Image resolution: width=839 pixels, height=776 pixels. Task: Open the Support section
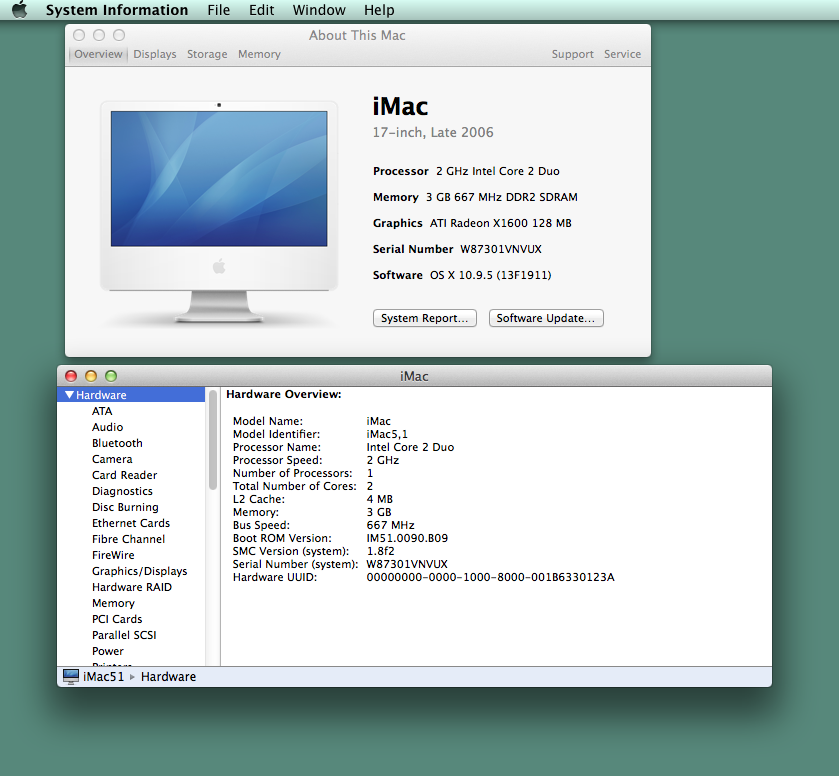pyautogui.click(x=573, y=54)
